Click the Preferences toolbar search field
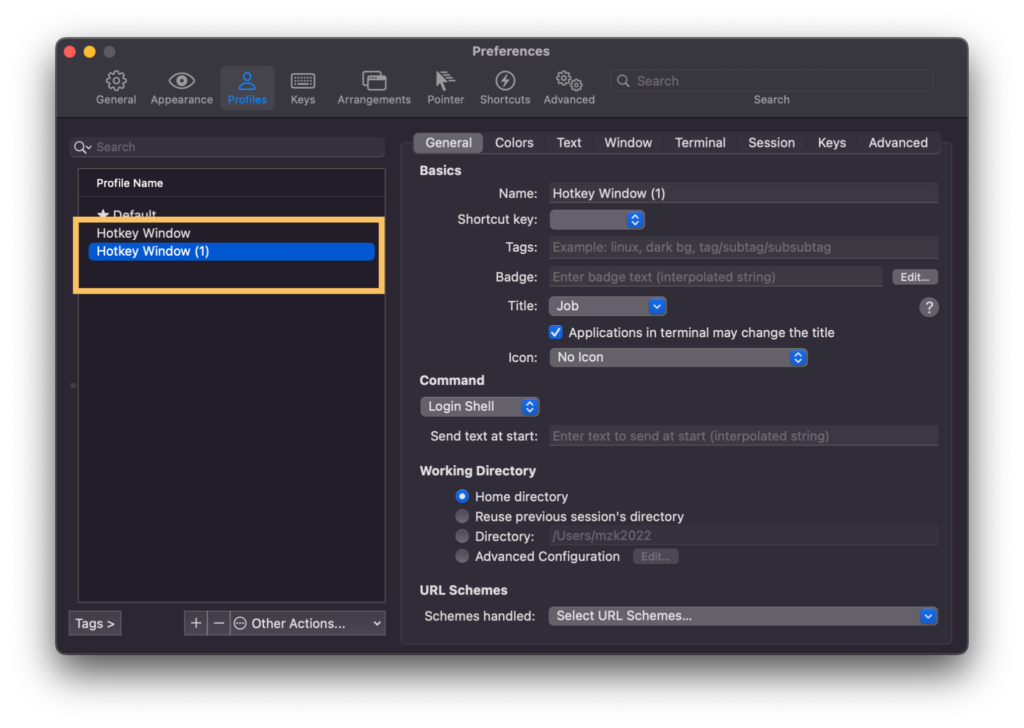The width and height of the screenshot is (1024, 728). [771, 81]
